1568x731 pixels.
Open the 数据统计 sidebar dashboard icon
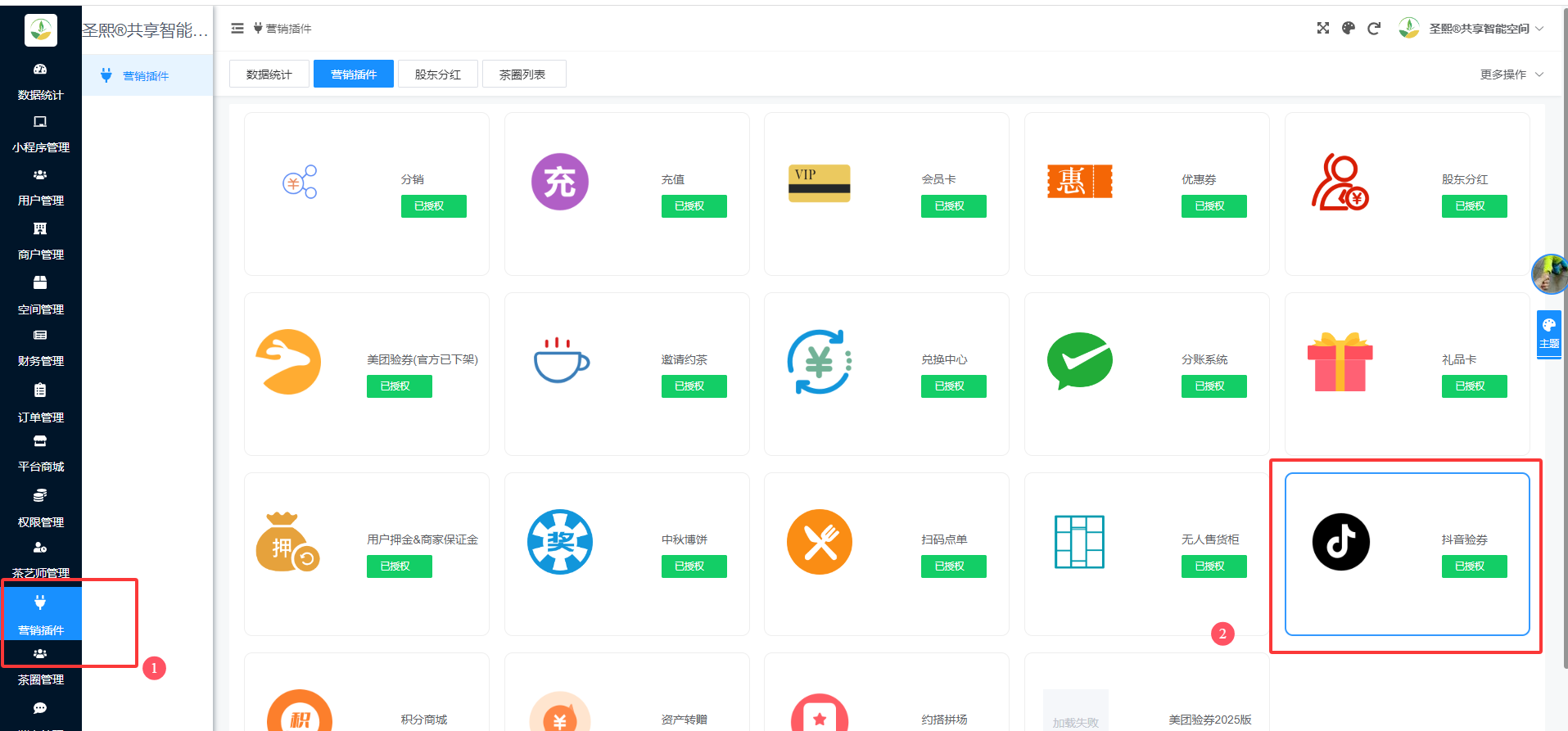pyautogui.click(x=40, y=70)
